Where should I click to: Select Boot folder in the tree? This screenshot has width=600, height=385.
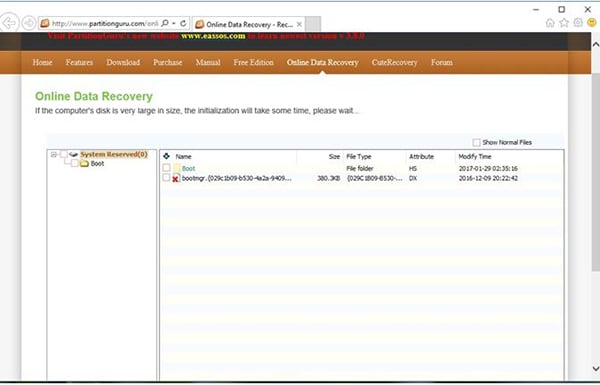pos(97,164)
